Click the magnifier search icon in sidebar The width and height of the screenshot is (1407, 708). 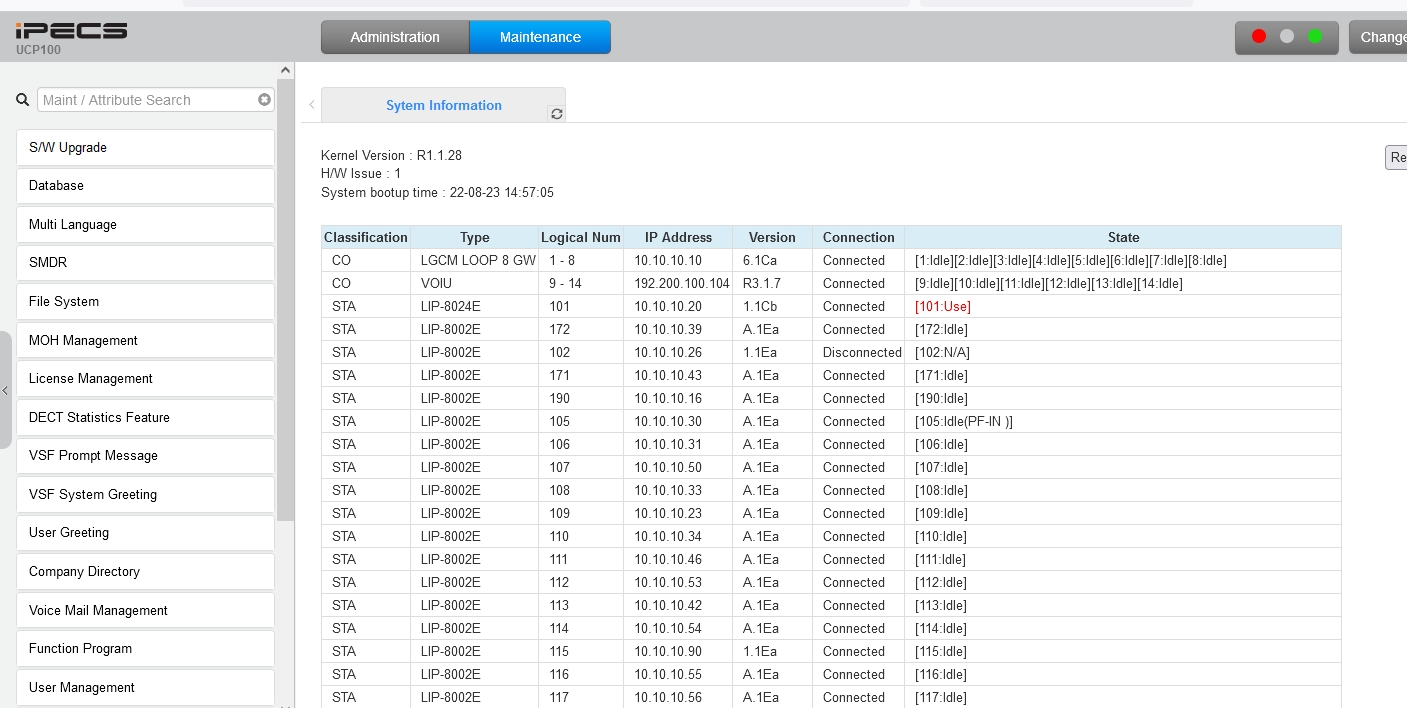tap(23, 100)
